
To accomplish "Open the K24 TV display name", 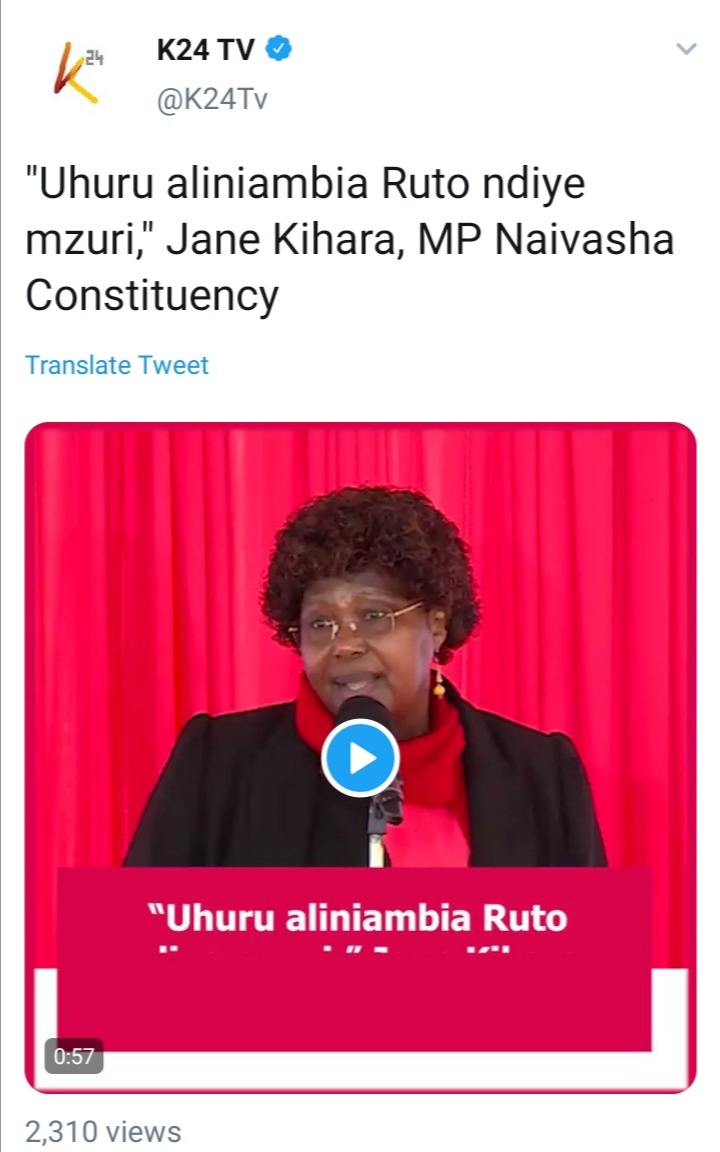I will pos(205,49).
